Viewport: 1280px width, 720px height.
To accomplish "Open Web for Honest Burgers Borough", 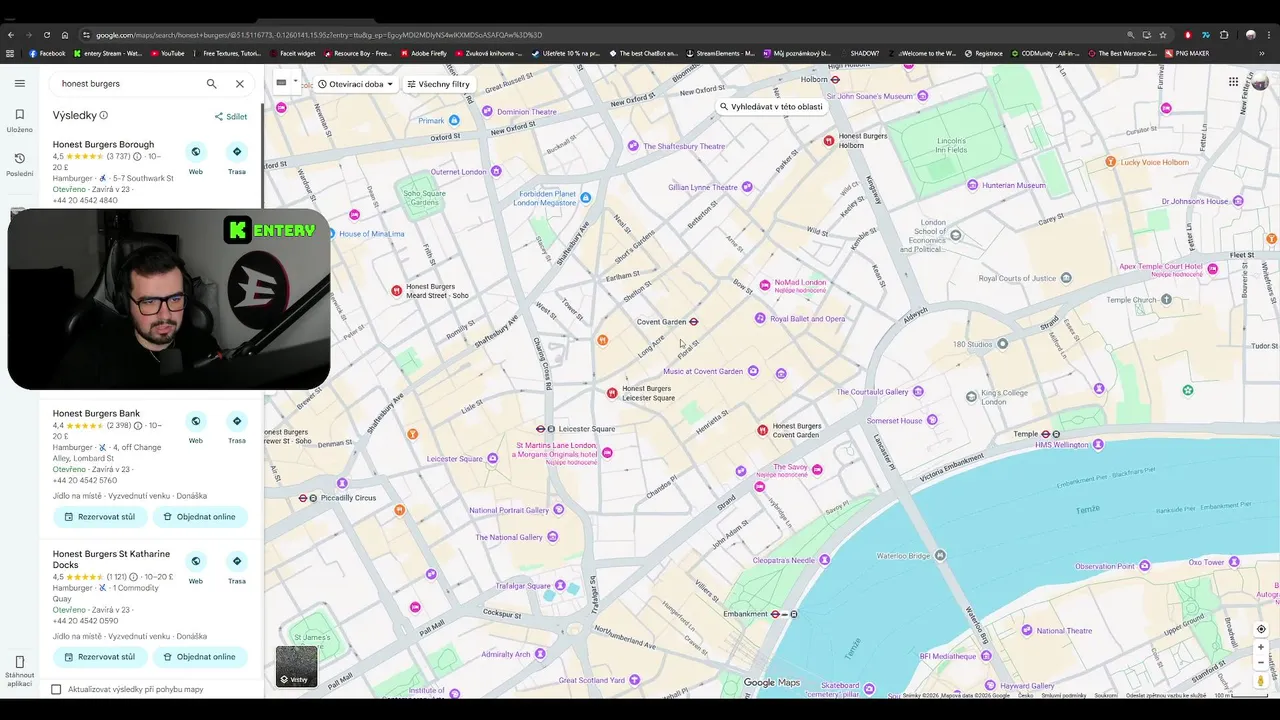I will point(196,158).
